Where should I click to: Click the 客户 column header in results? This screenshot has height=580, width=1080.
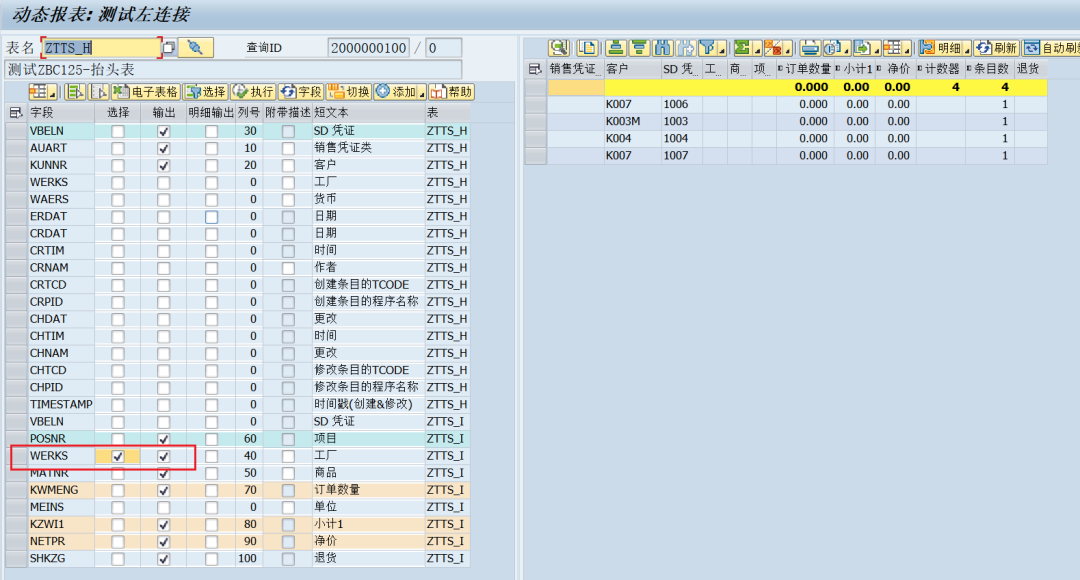(x=631, y=68)
